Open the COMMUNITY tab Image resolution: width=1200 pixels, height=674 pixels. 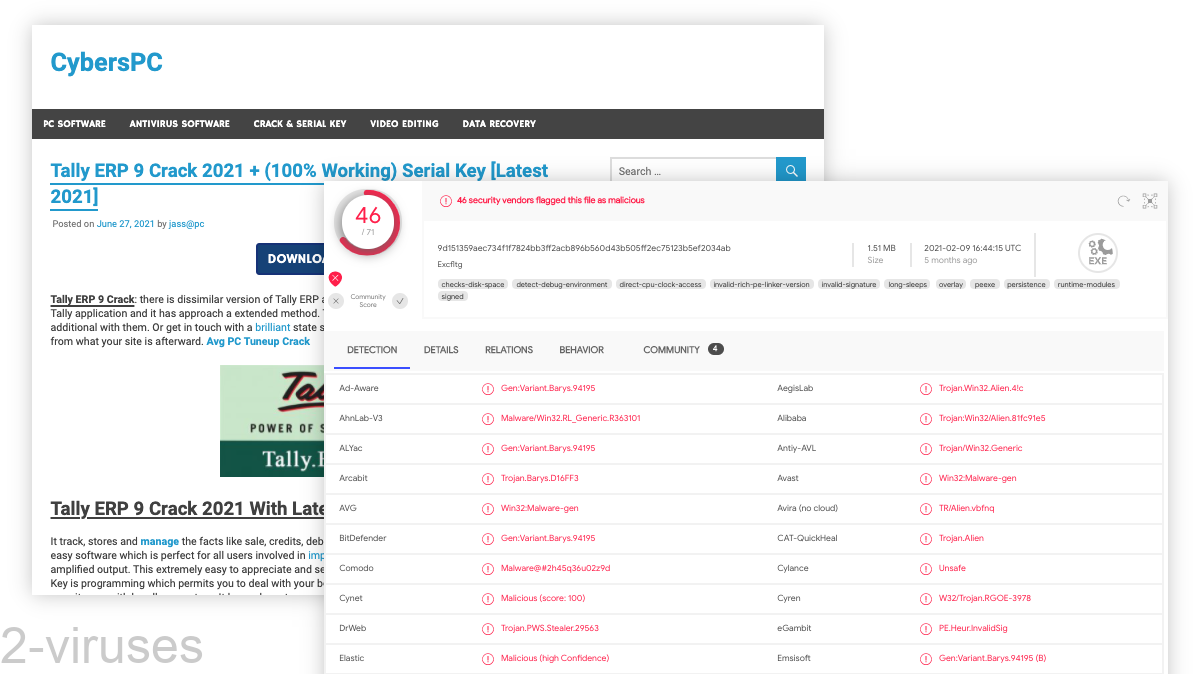tap(683, 350)
